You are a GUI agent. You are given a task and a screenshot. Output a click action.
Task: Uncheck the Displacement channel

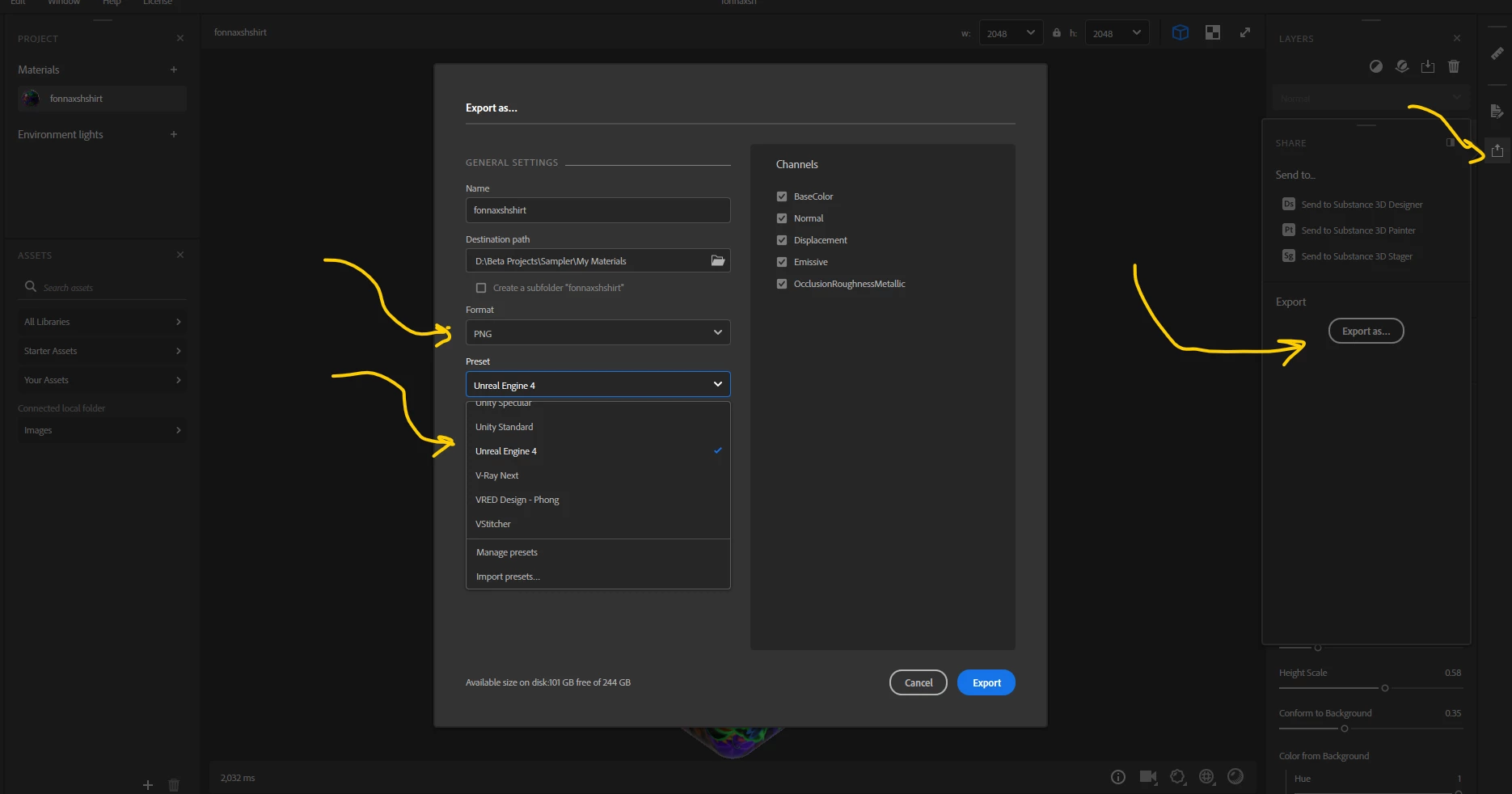[x=782, y=240]
